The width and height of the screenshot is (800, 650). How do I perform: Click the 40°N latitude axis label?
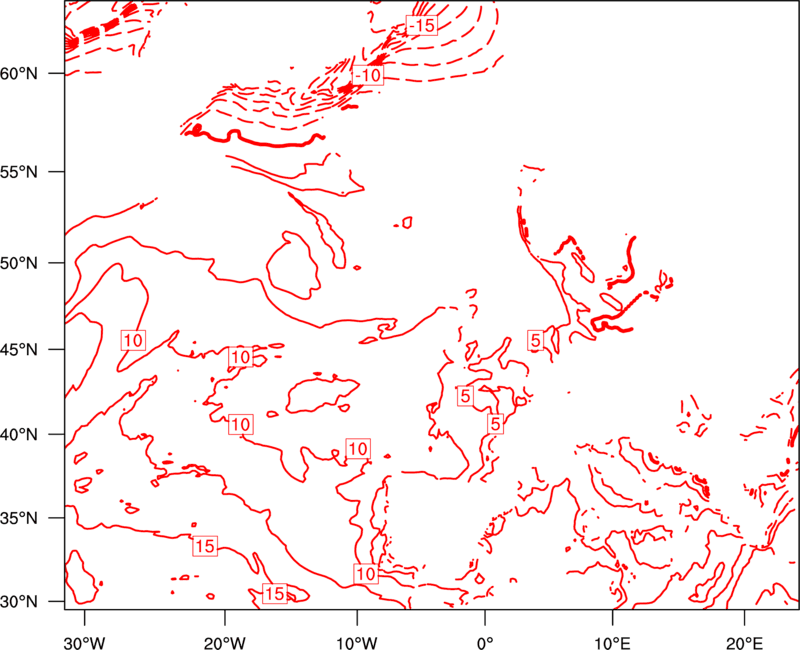coord(19,435)
